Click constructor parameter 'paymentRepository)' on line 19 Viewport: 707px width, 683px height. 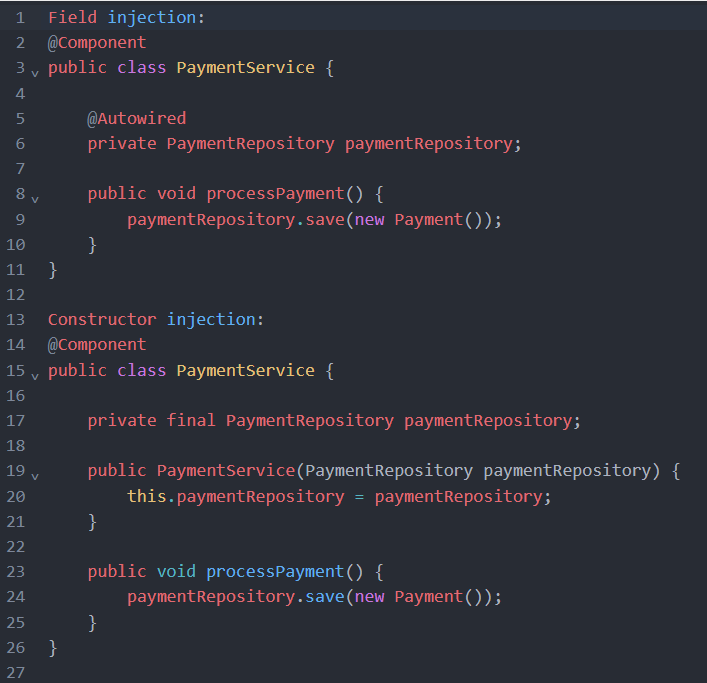click(571, 471)
